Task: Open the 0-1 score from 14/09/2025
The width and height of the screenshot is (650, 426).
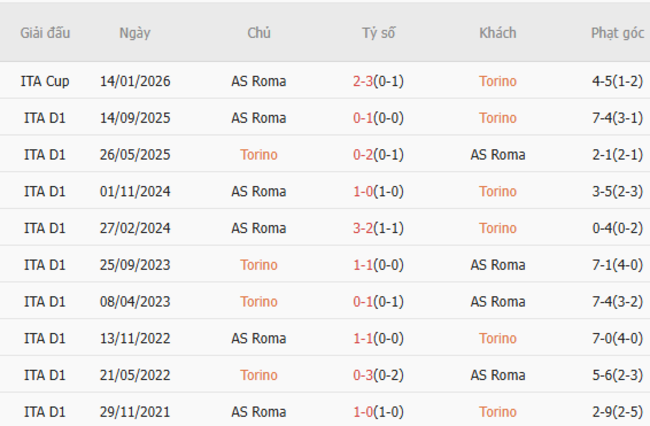Action: (x=363, y=118)
